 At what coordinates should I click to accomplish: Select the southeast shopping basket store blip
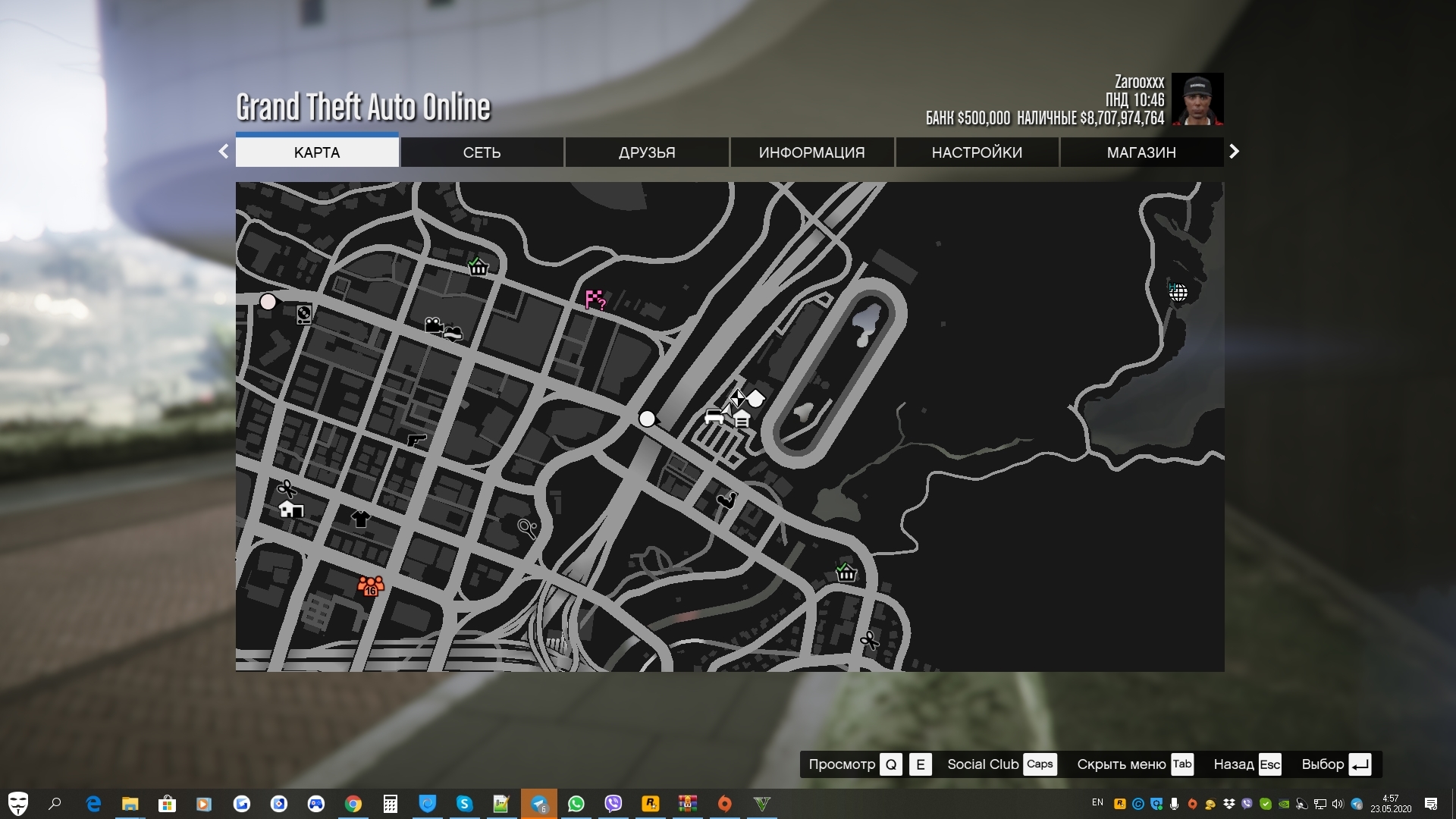click(846, 573)
